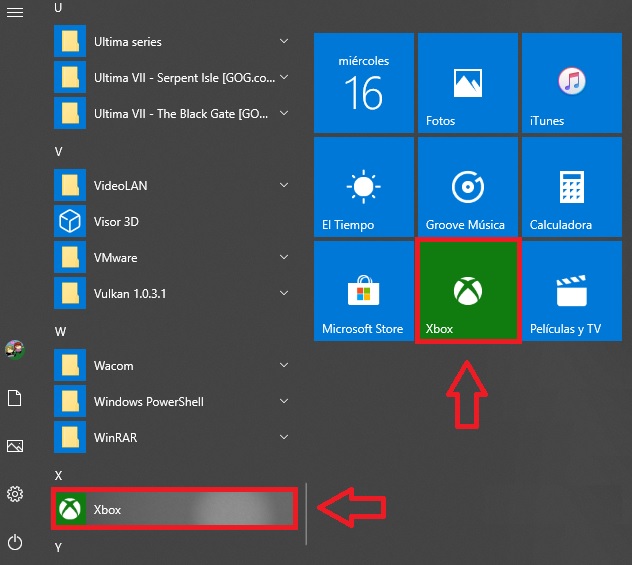
Task: Expand Ultima VII - Serpent Isle chevron
Action: (x=284, y=77)
